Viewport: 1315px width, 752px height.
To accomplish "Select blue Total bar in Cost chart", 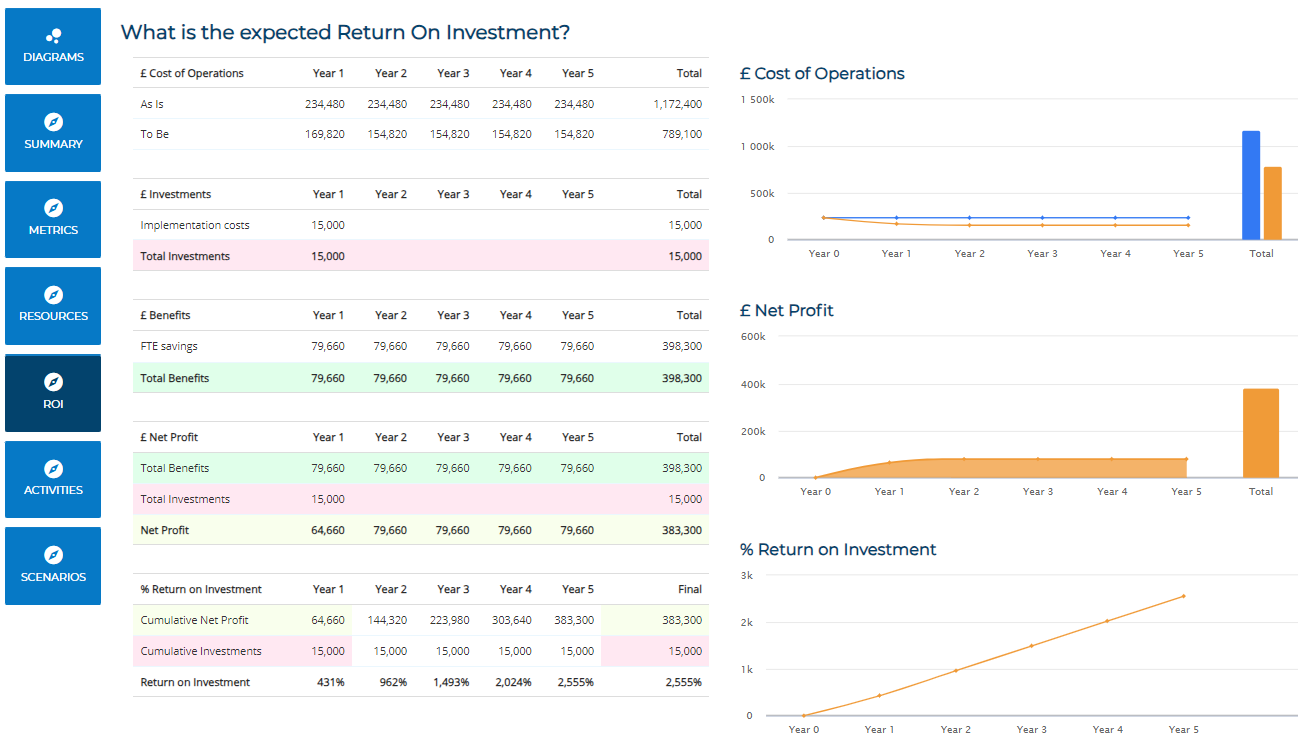I will [x=1251, y=185].
